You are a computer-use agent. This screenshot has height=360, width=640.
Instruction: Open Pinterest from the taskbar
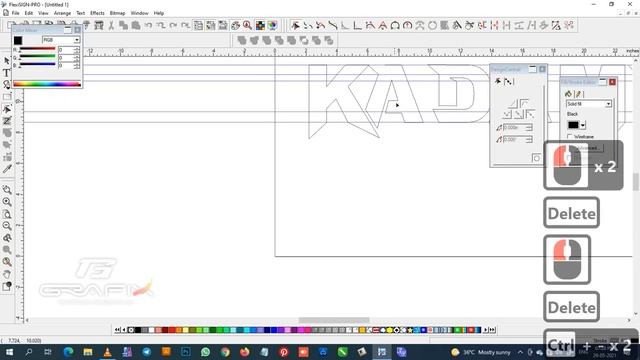tap(284, 352)
